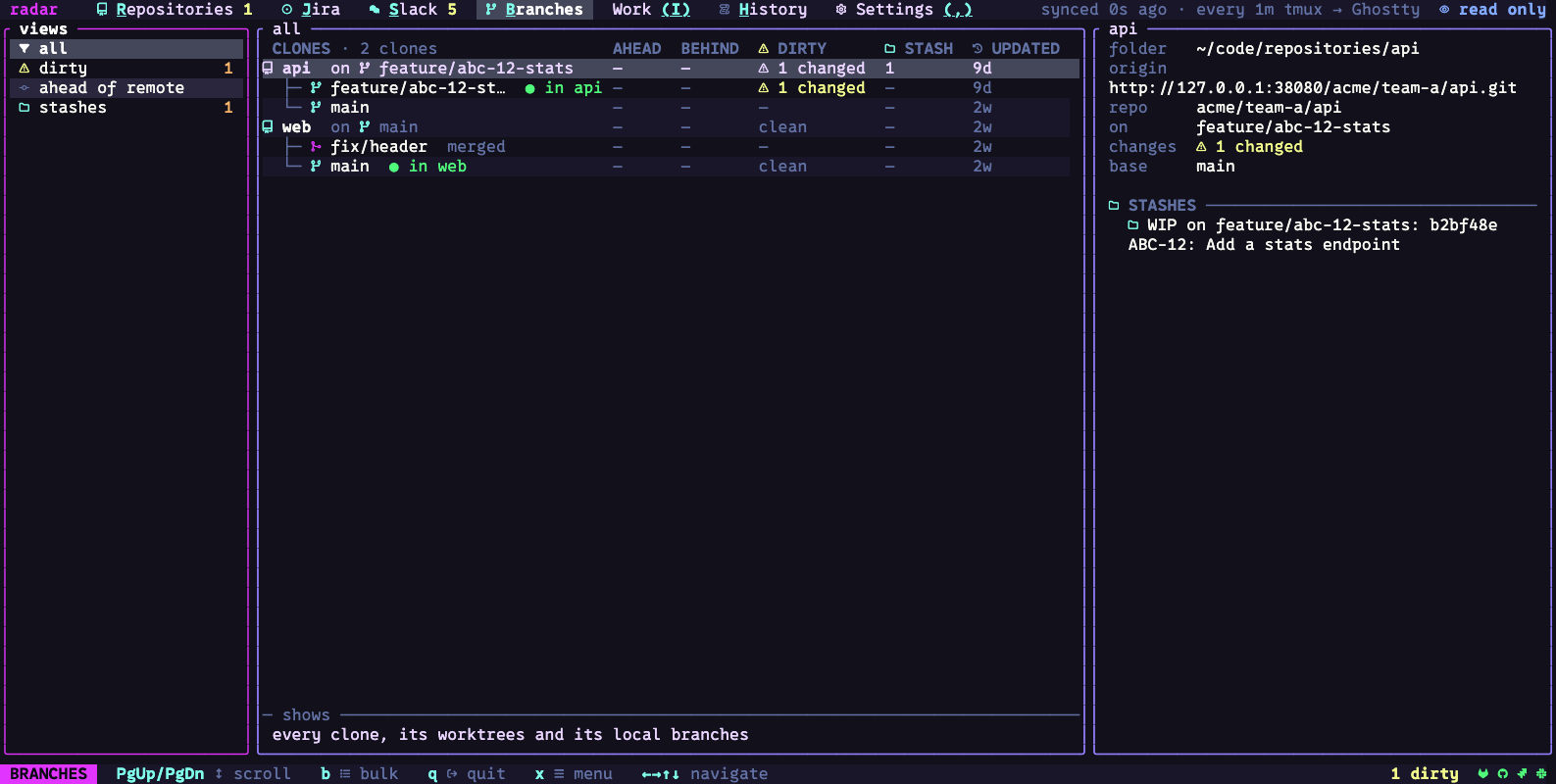Image resolution: width=1556 pixels, height=784 pixels.
Task: Select the api clone row
Action: tap(671, 69)
